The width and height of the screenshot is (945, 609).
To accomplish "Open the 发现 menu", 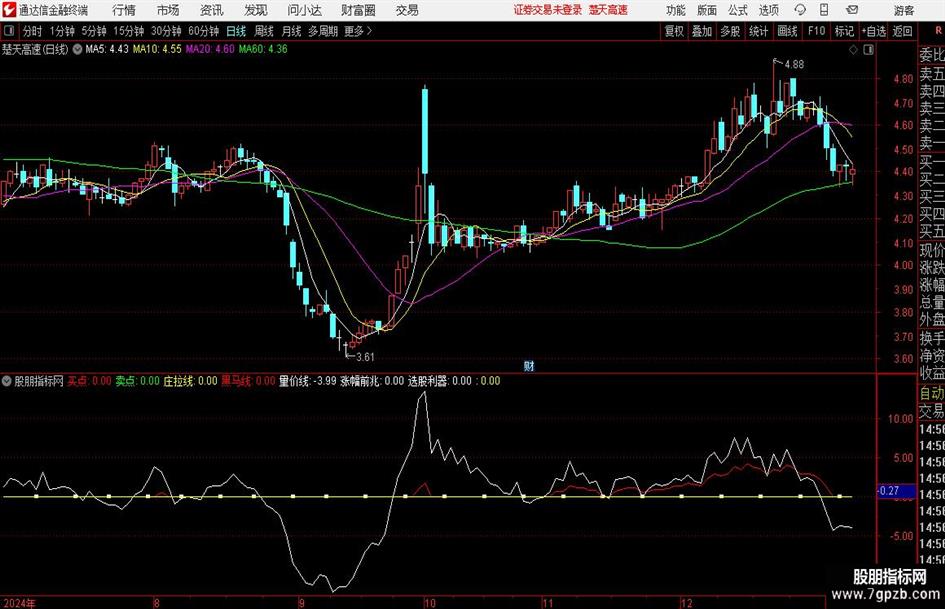I will [256, 10].
